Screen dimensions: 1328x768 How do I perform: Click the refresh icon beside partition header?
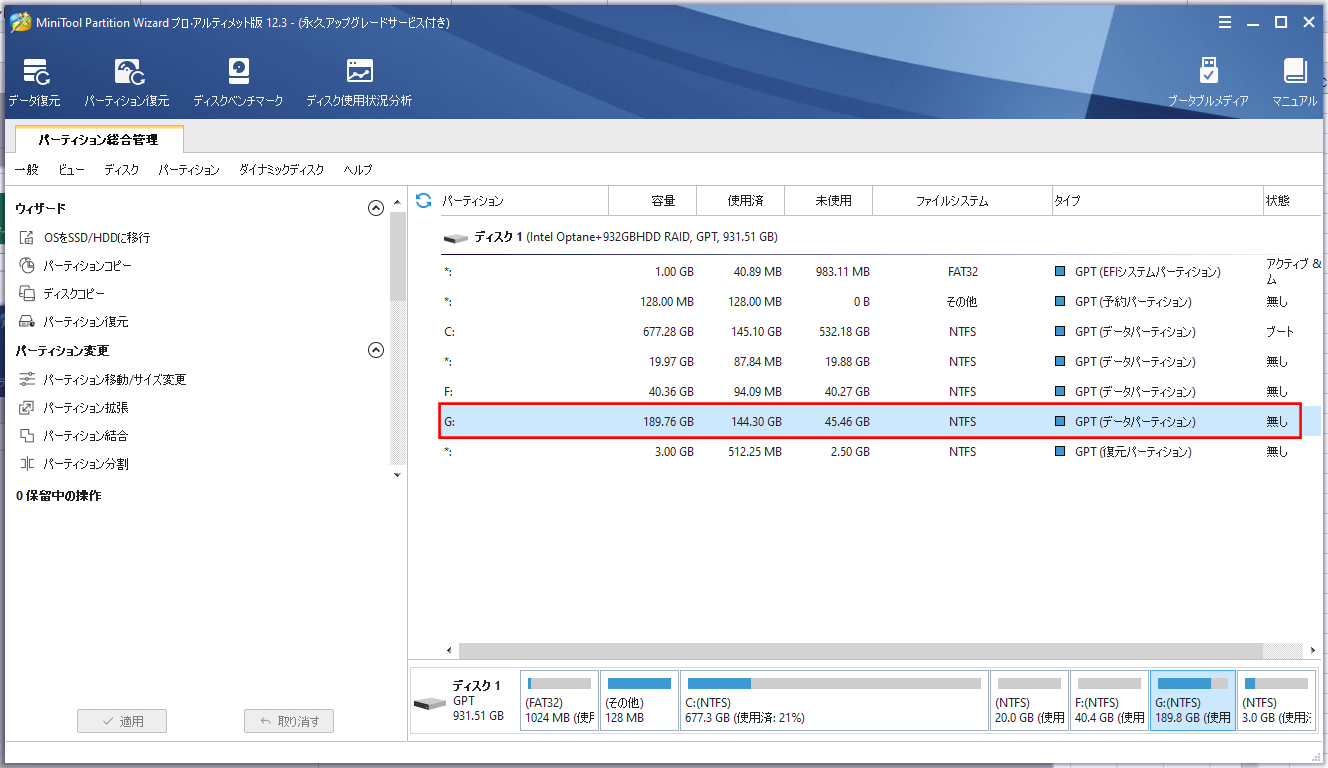click(x=423, y=201)
